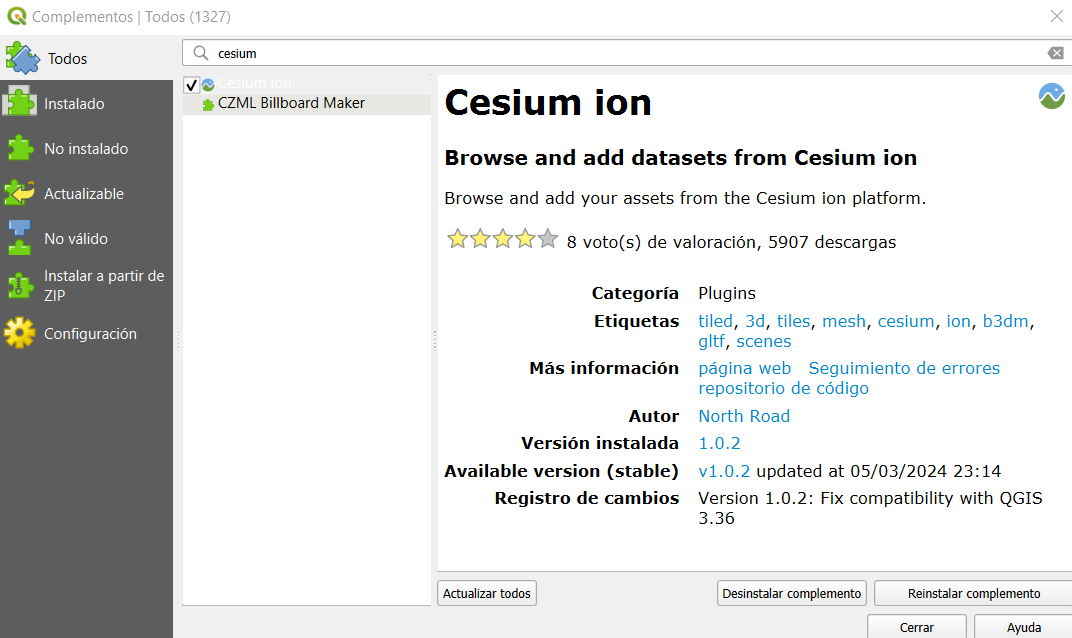Viewport: 1072px width, 638px height.
Task: Click the Cerrar button
Action: coord(917,626)
